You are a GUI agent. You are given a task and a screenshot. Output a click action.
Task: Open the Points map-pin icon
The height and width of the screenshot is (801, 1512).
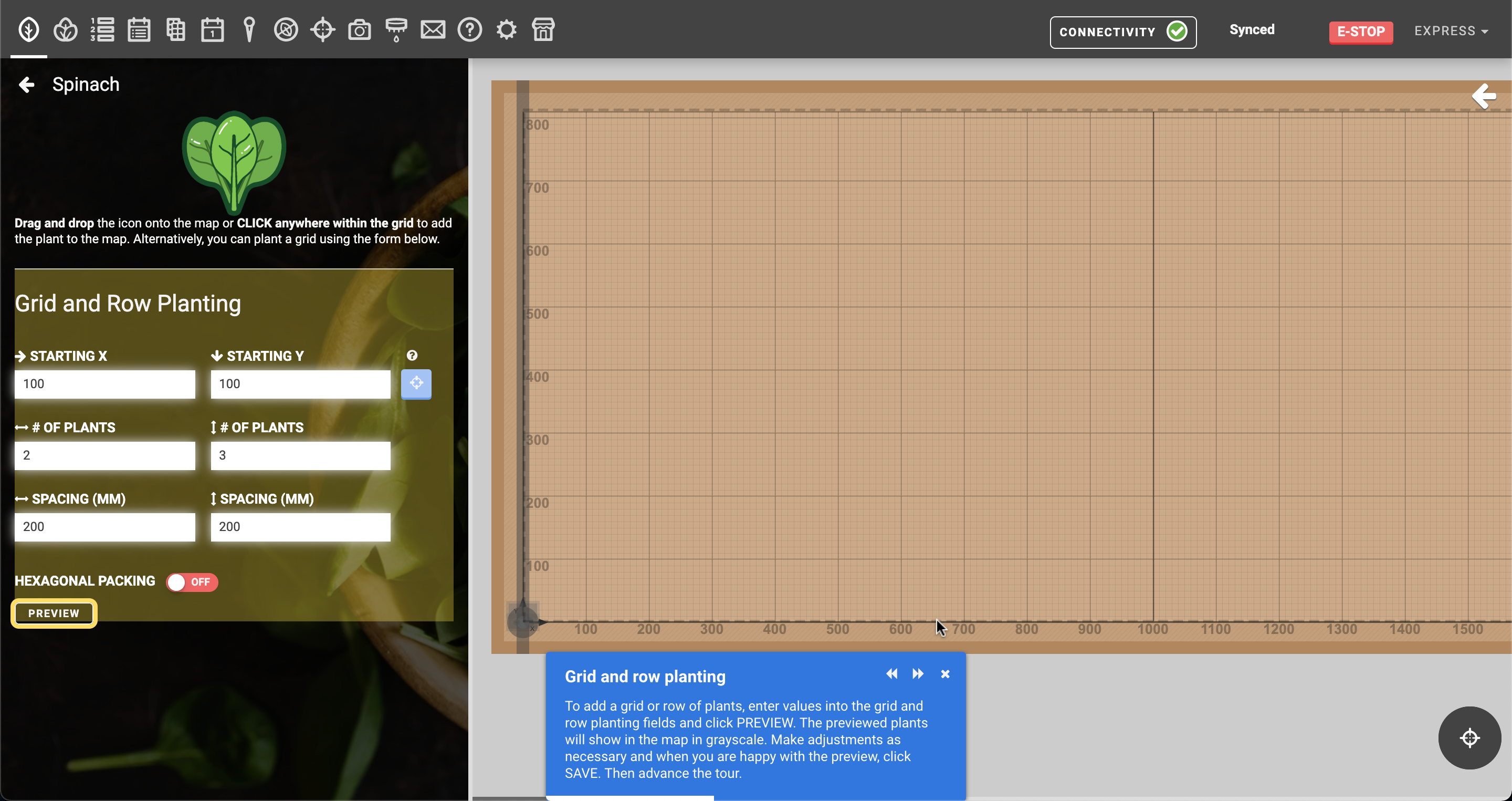click(x=249, y=29)
